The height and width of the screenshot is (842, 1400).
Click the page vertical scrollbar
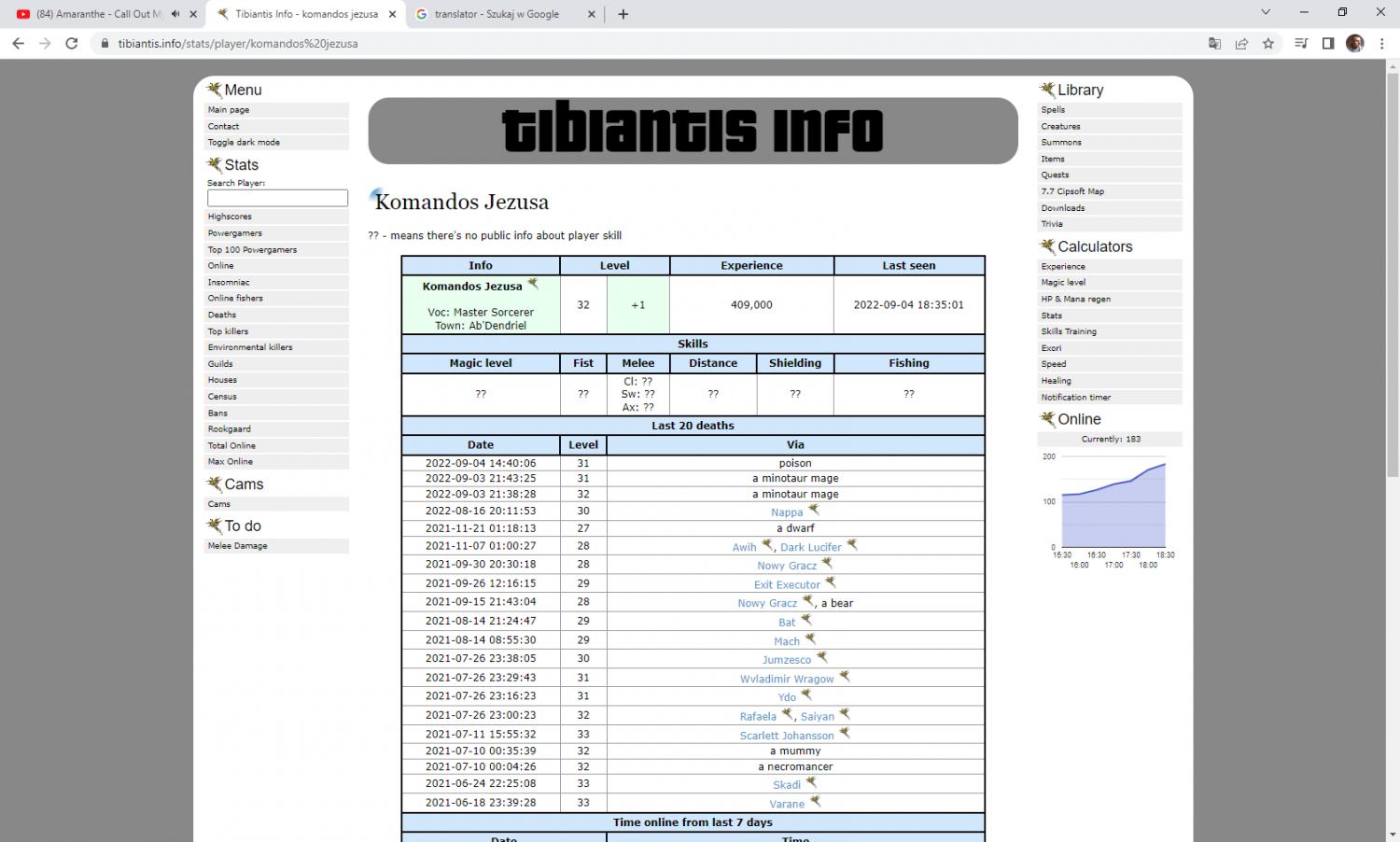pyautogui.click(x=1392, y=280)
